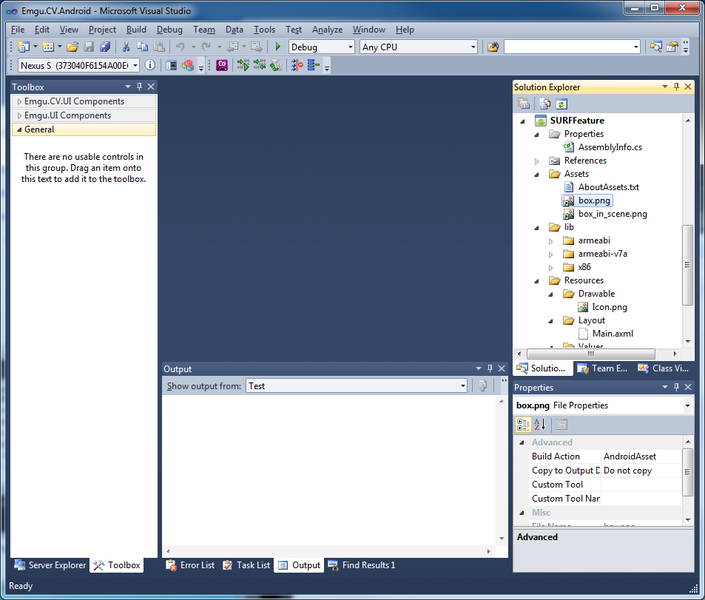
Task: Click the Solution Explorer icon at the toolbar's right end
Action: (656, 47)
